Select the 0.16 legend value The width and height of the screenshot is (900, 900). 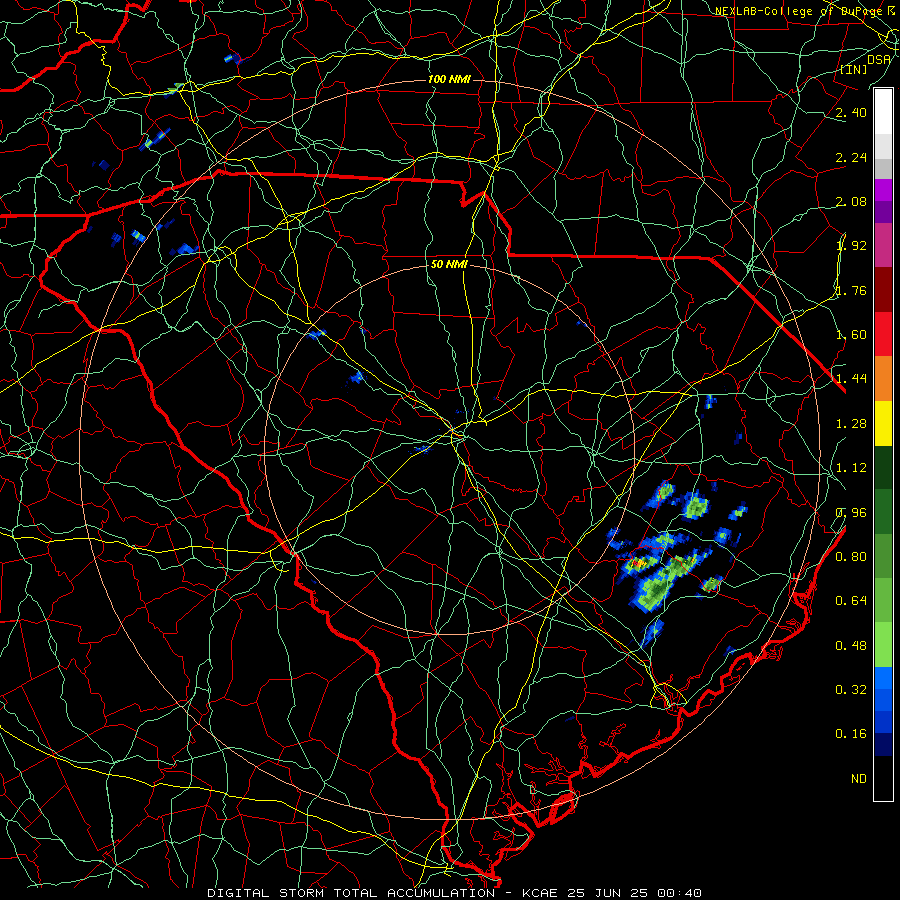click(851, 734)
